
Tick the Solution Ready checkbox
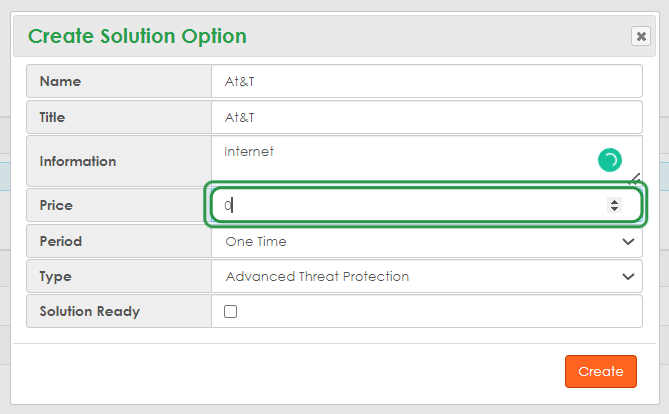click(x=231, y=311)
